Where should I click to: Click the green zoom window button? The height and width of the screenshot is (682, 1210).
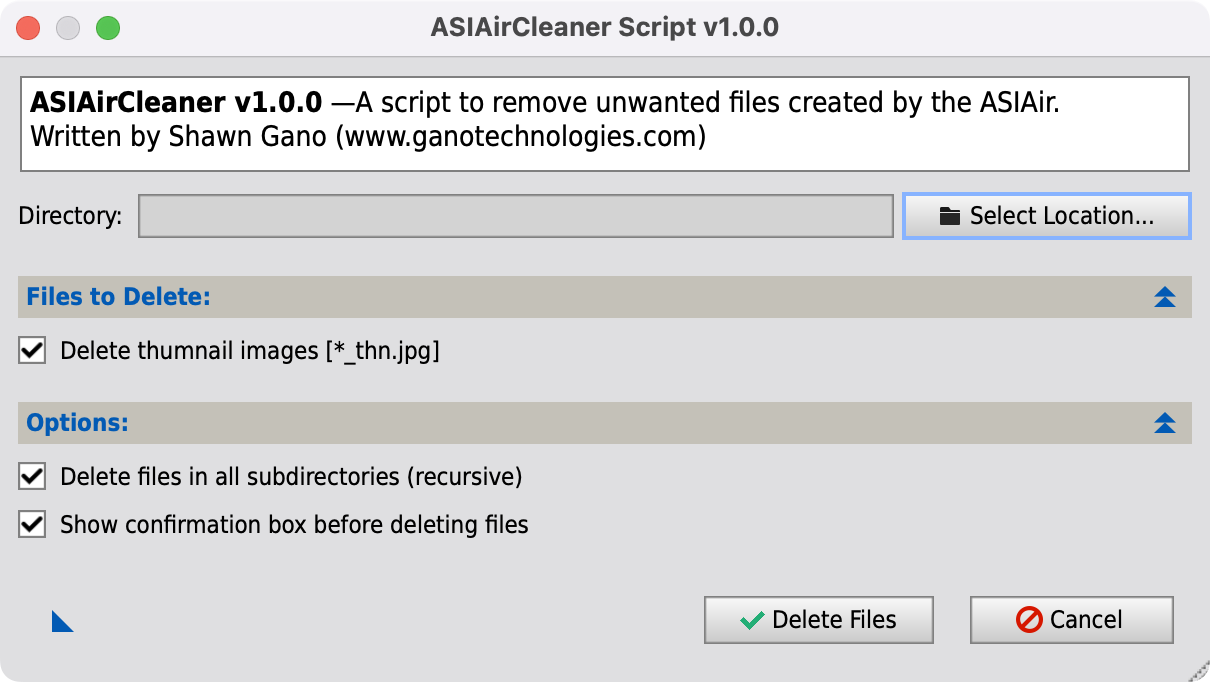tap(108, 28)
